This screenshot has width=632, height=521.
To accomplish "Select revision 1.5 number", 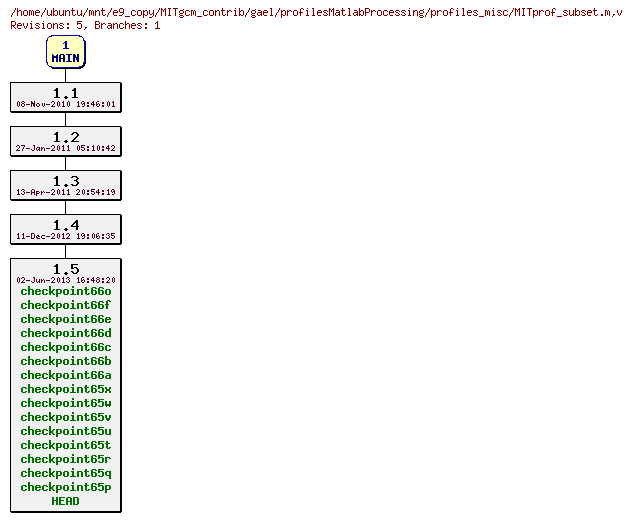I will 66,269.
